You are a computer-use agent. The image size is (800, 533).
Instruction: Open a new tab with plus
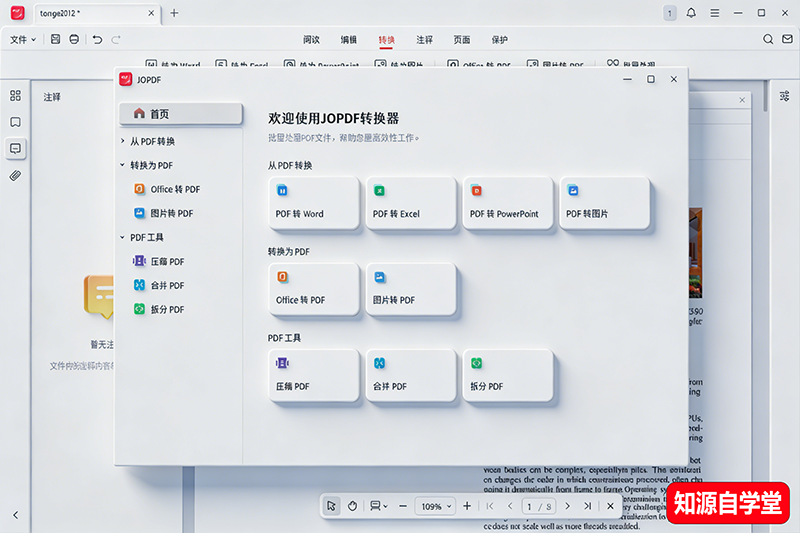point(174,13)
